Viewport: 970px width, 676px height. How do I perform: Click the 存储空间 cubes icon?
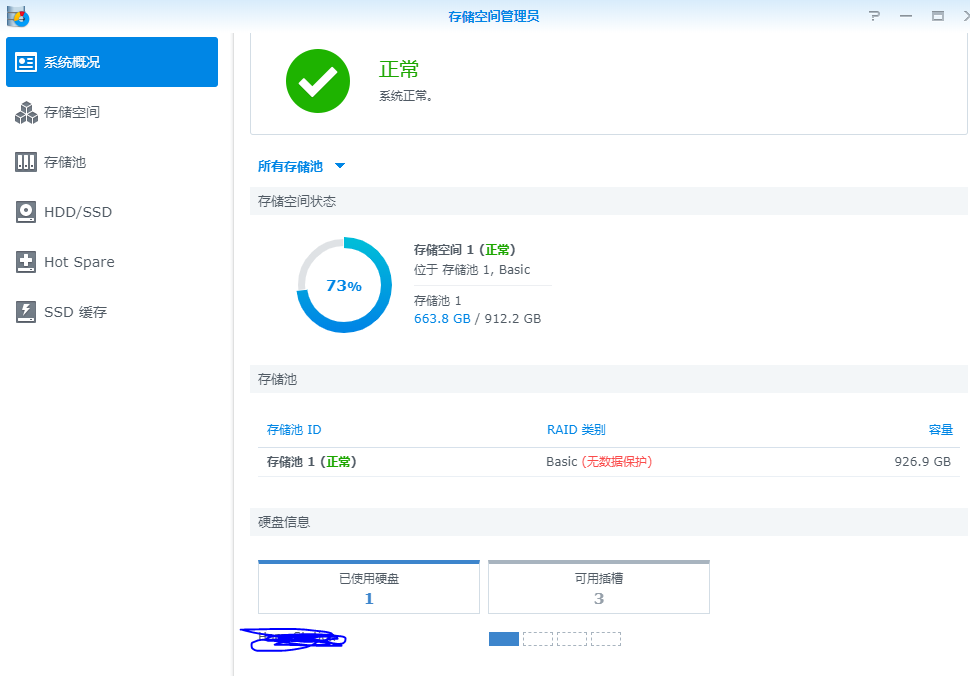(26, 113)
